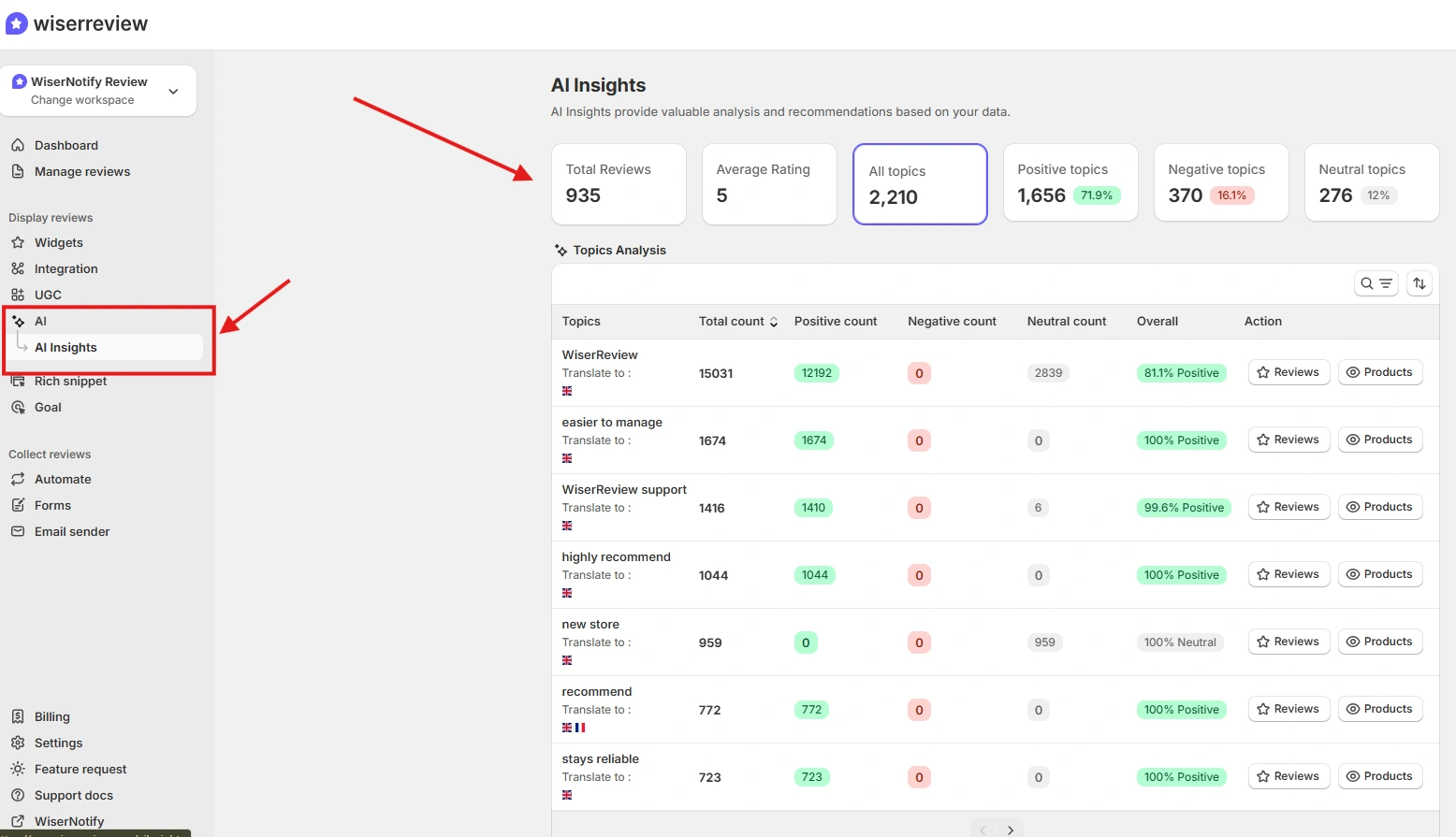1456x837 pixels.
Task: Select the Integration sidebar icon
Action: coord(20,268)
